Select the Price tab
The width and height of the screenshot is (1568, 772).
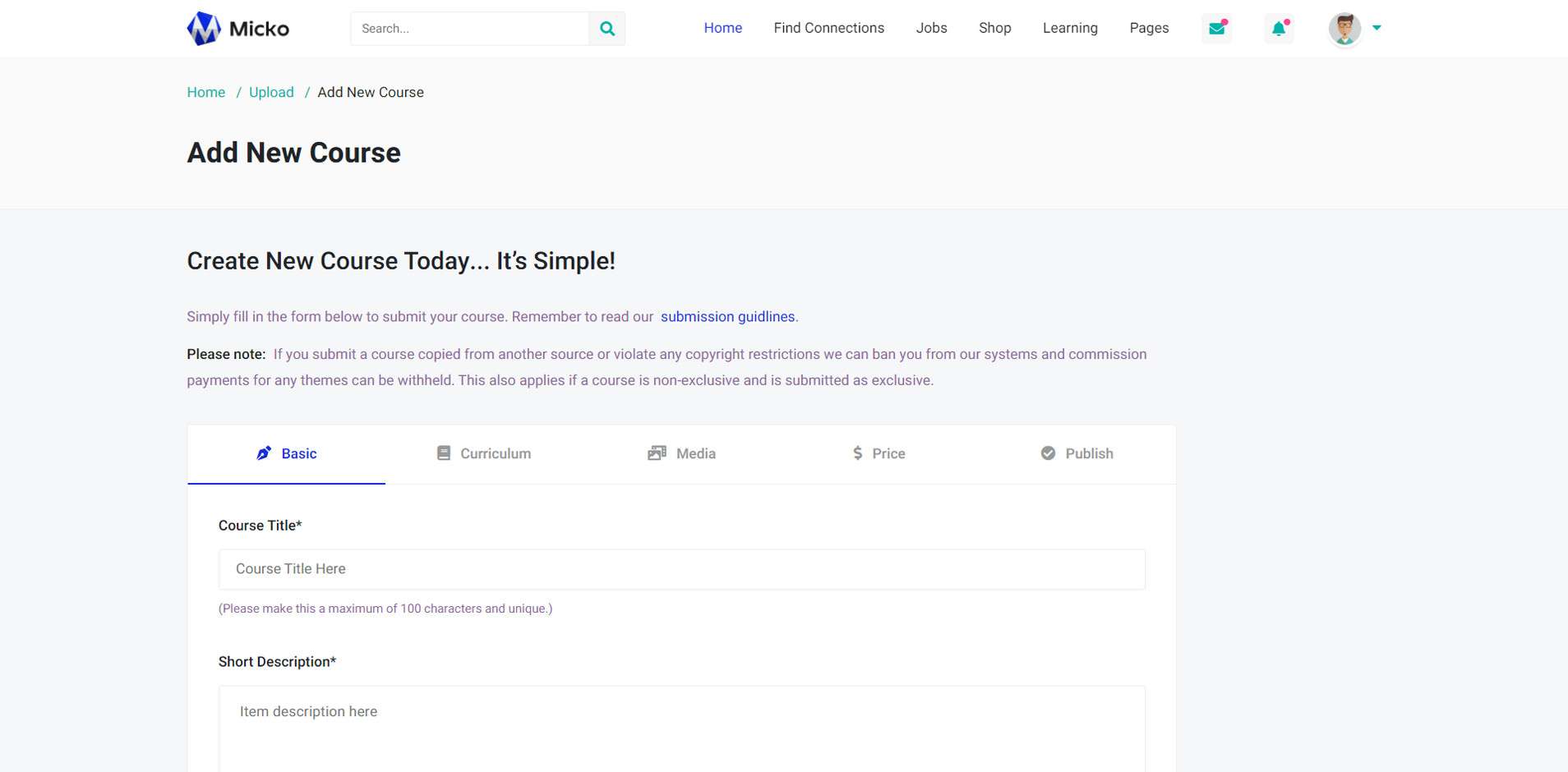click(x=879, y=453)
